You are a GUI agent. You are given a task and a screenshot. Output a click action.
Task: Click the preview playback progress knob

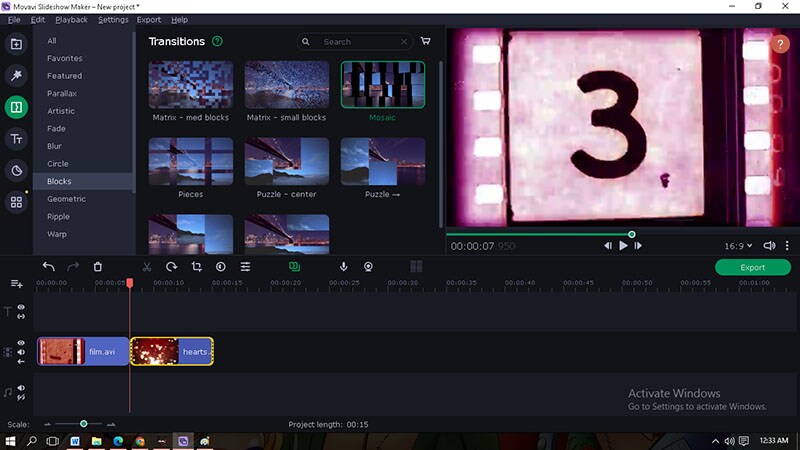pyautogui.click(x=632, y=234)
